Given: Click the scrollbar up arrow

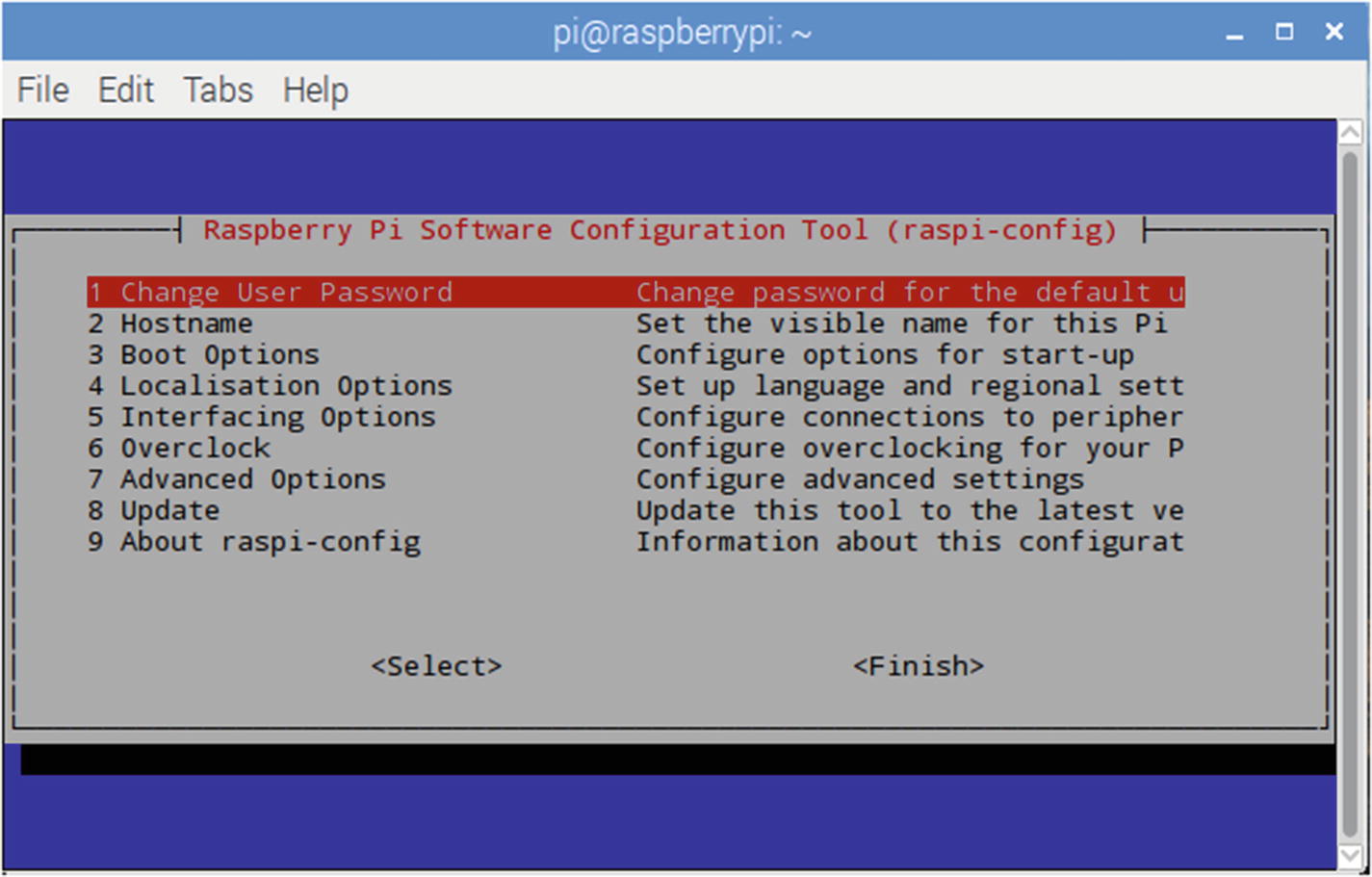Looking at the screenshot, I should point(1351,132).
